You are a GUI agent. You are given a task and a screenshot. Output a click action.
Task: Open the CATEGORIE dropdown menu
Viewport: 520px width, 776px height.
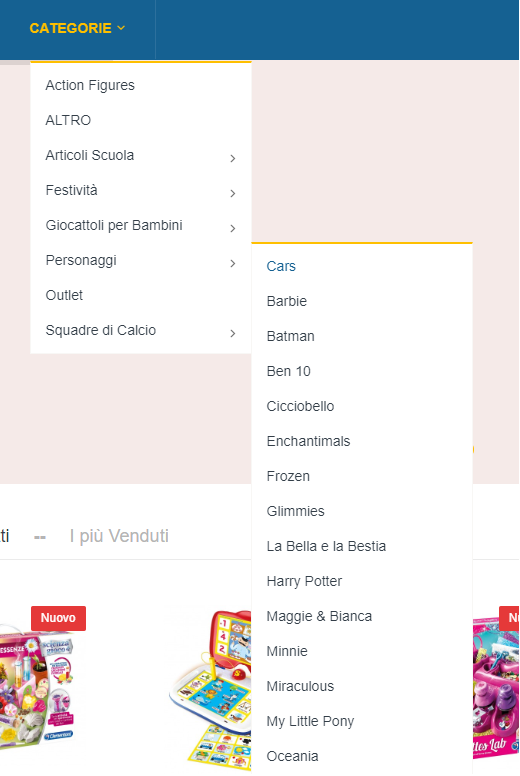coord(77,29)
